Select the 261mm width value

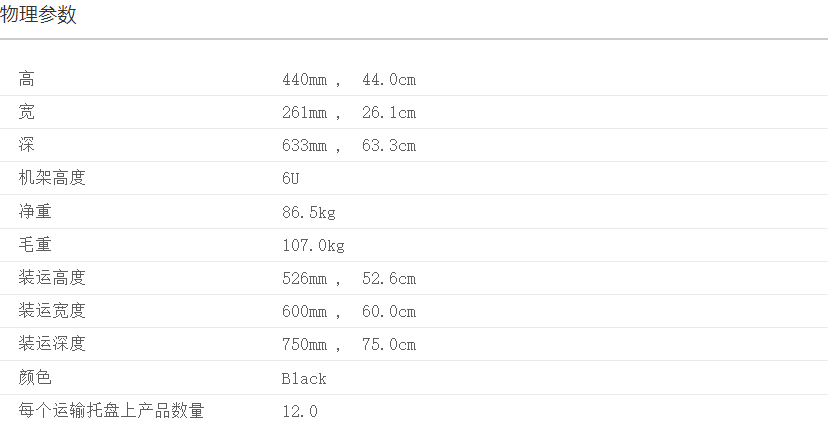(x=305, y=112)
